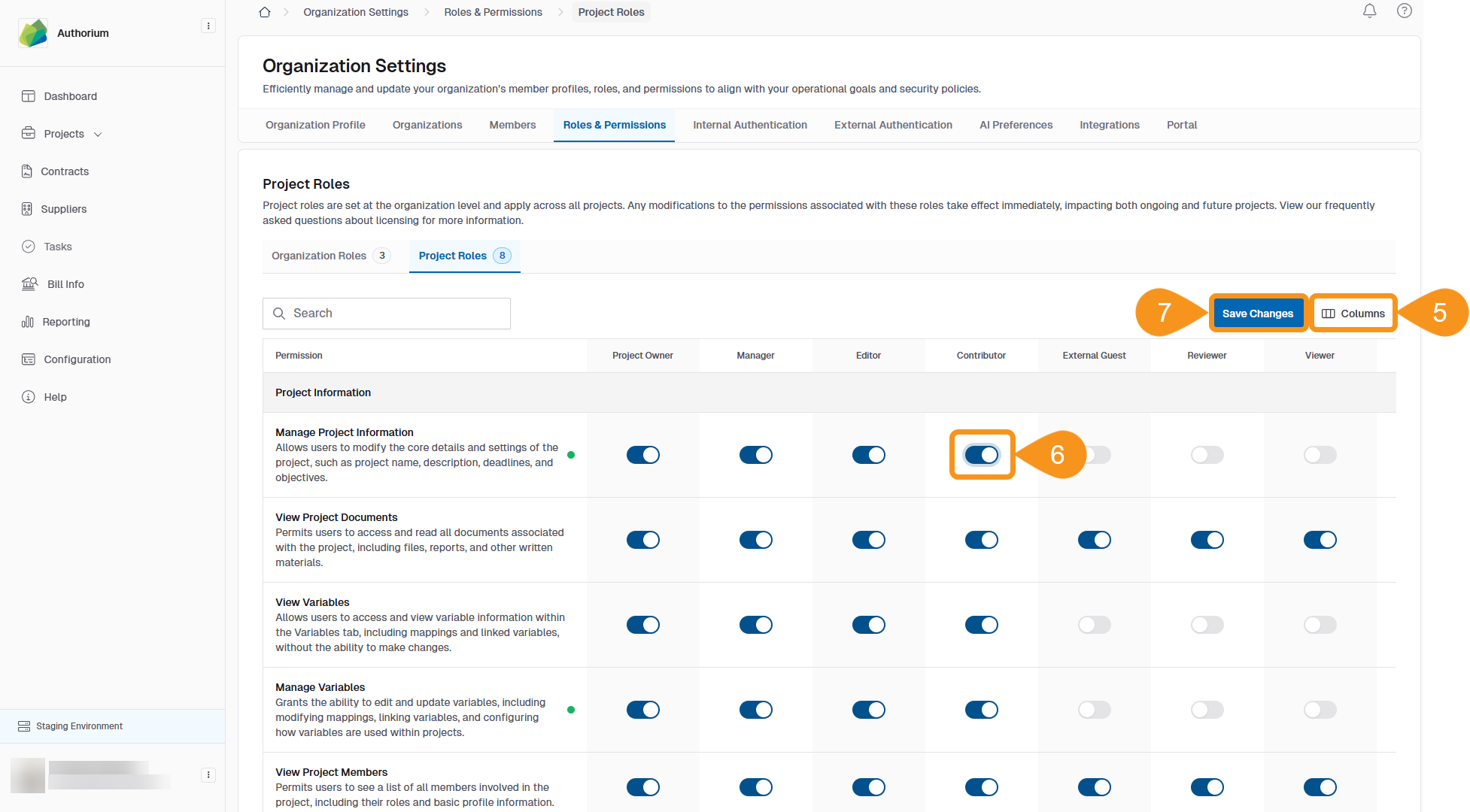Open Reporting chart icon item
The width and height of the screenshot is (1470, 812).
pyautogui.click(x=29, y=322)
